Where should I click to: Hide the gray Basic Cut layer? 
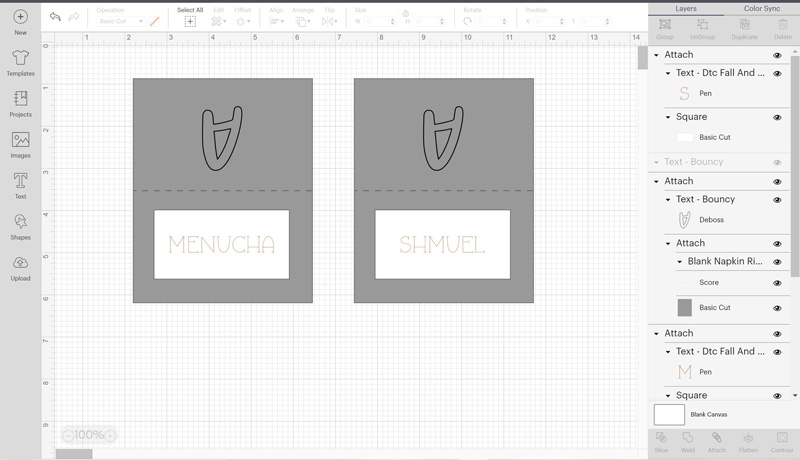777,308
